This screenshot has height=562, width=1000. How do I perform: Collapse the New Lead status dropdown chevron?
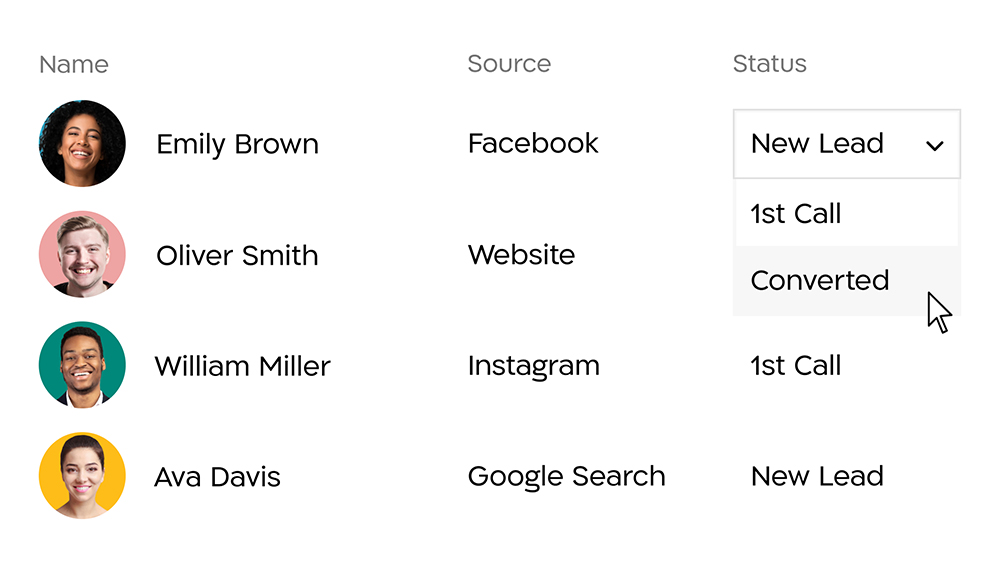point(934,146)
